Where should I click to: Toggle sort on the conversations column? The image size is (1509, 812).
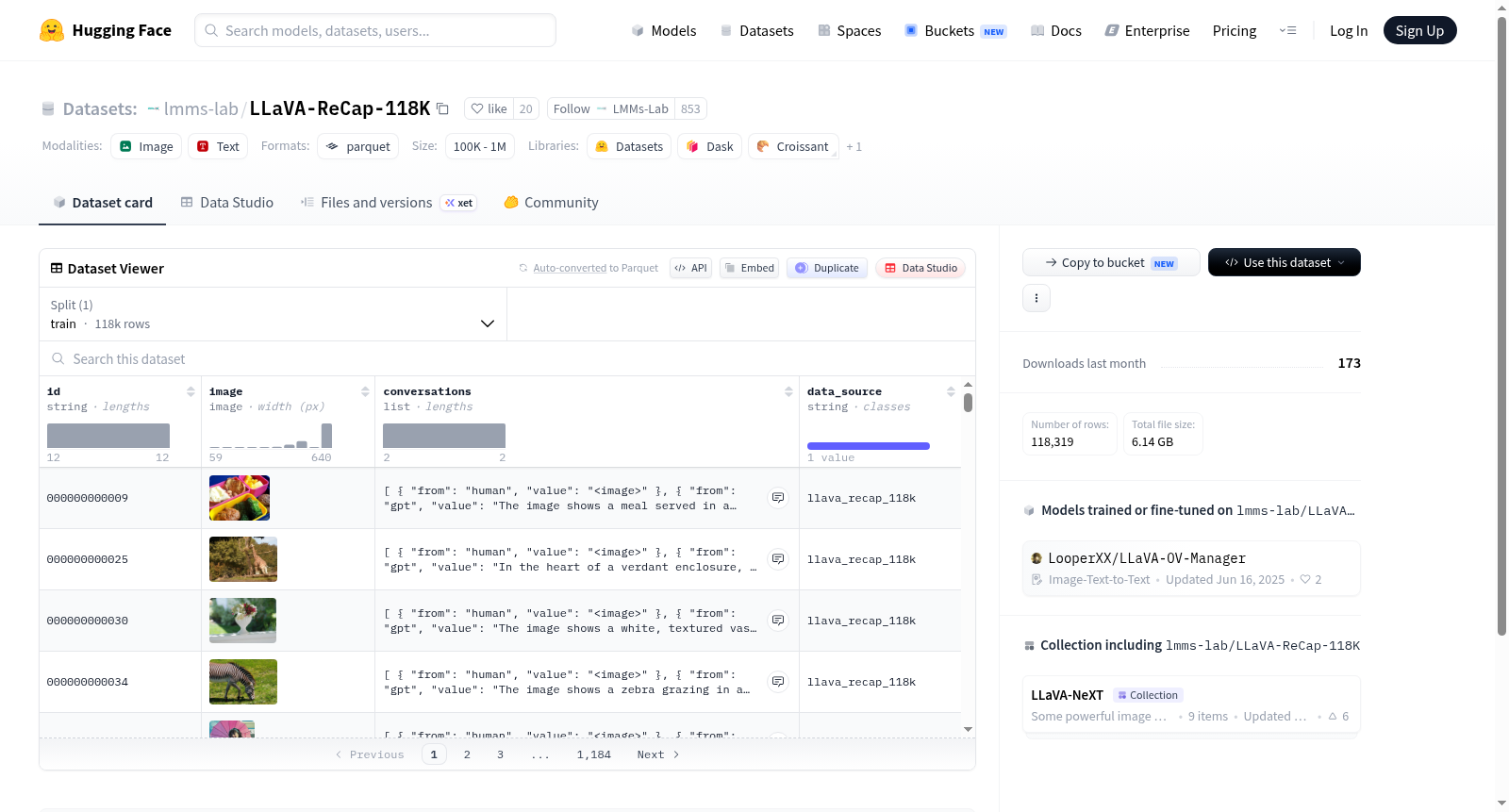tap(788, 391)
